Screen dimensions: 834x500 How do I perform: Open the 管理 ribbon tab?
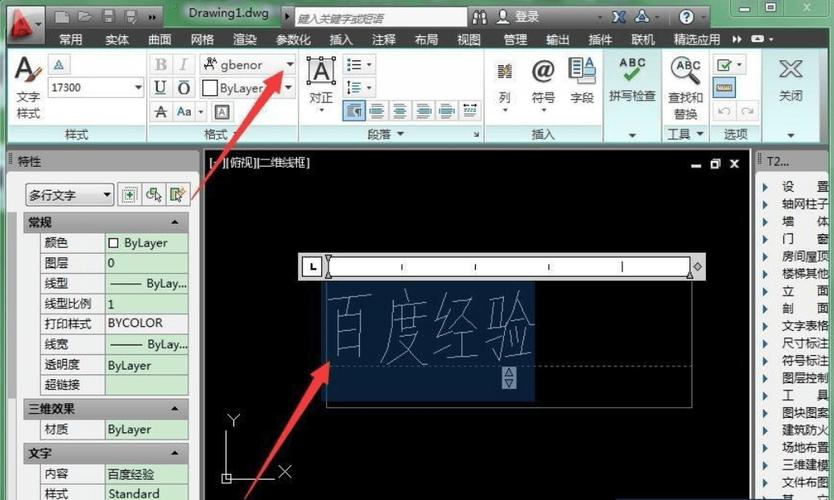tap(515, 40)
